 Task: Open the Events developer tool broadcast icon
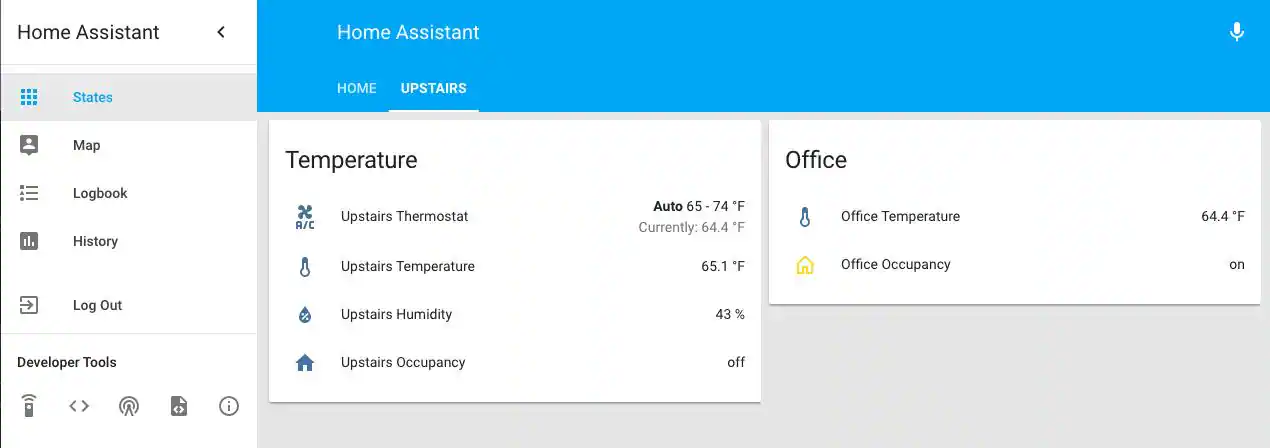pos(129,406)
